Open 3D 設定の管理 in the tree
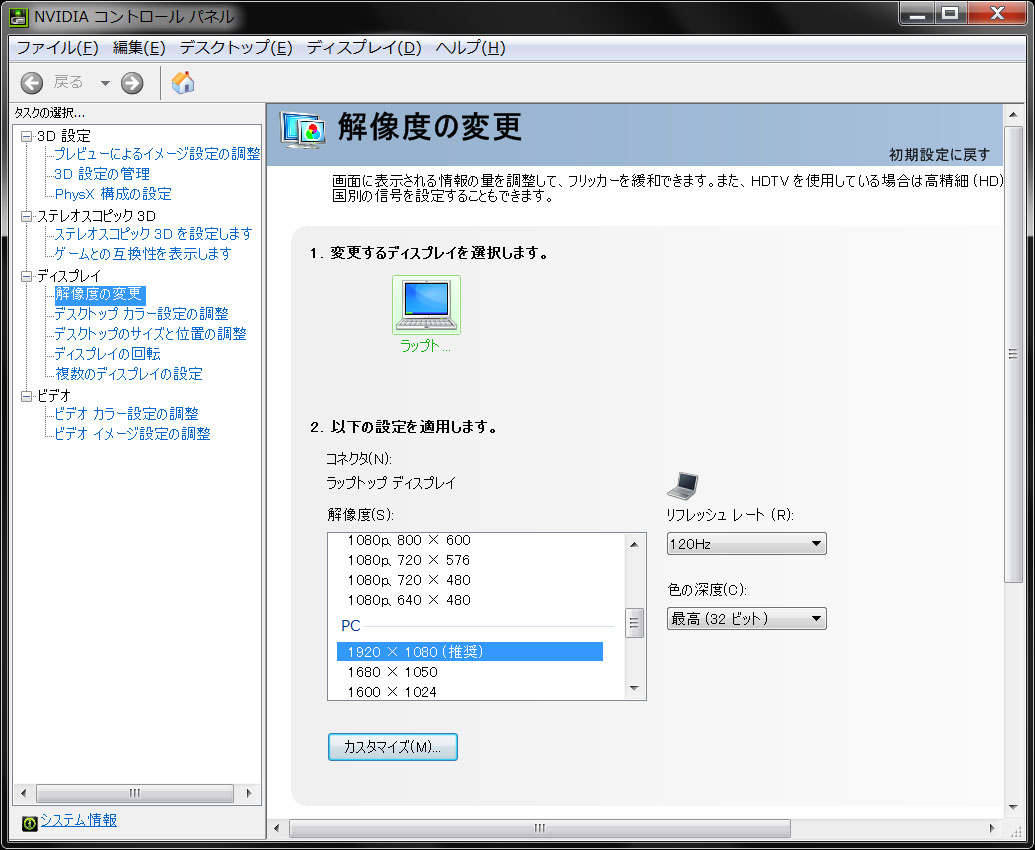Image resolution: width=1035 pixels, height=850 pixels. pyautogui.click(x=102, y=174)
